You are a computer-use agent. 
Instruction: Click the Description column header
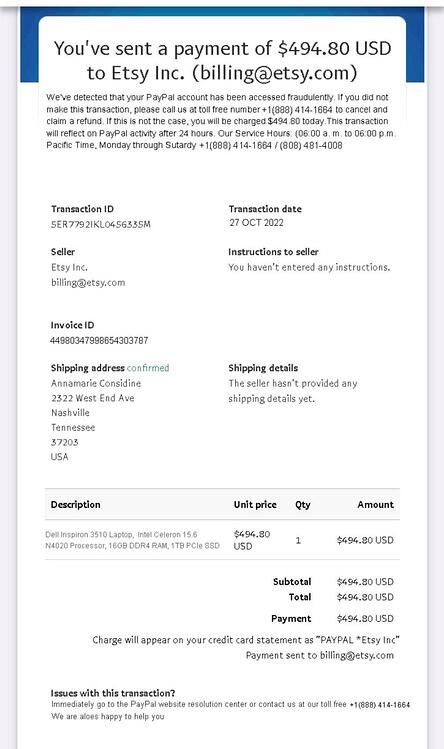(76, 504)
